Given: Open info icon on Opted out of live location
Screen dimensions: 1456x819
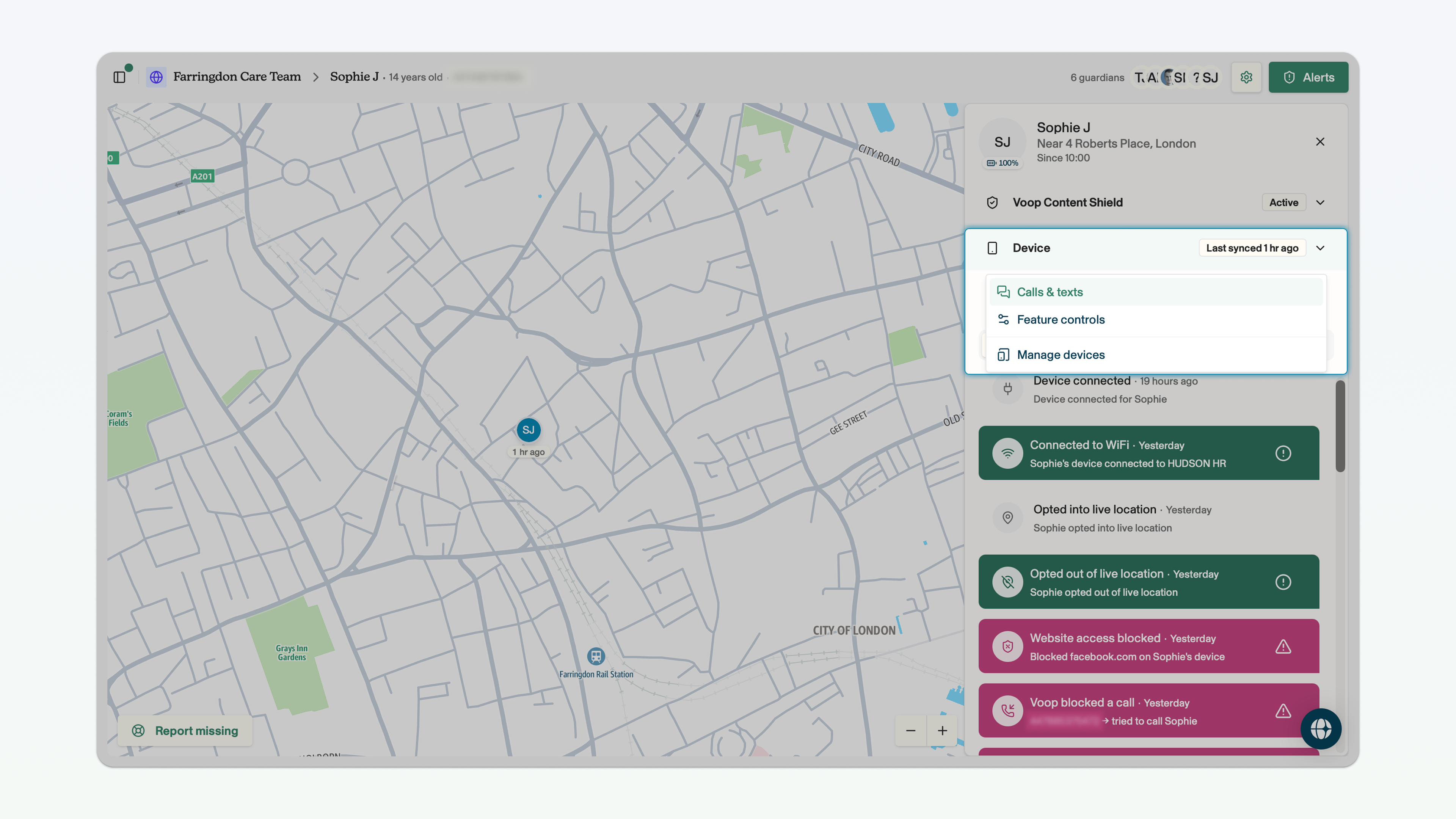Looking at the screenshot, I should point(1283,582).
